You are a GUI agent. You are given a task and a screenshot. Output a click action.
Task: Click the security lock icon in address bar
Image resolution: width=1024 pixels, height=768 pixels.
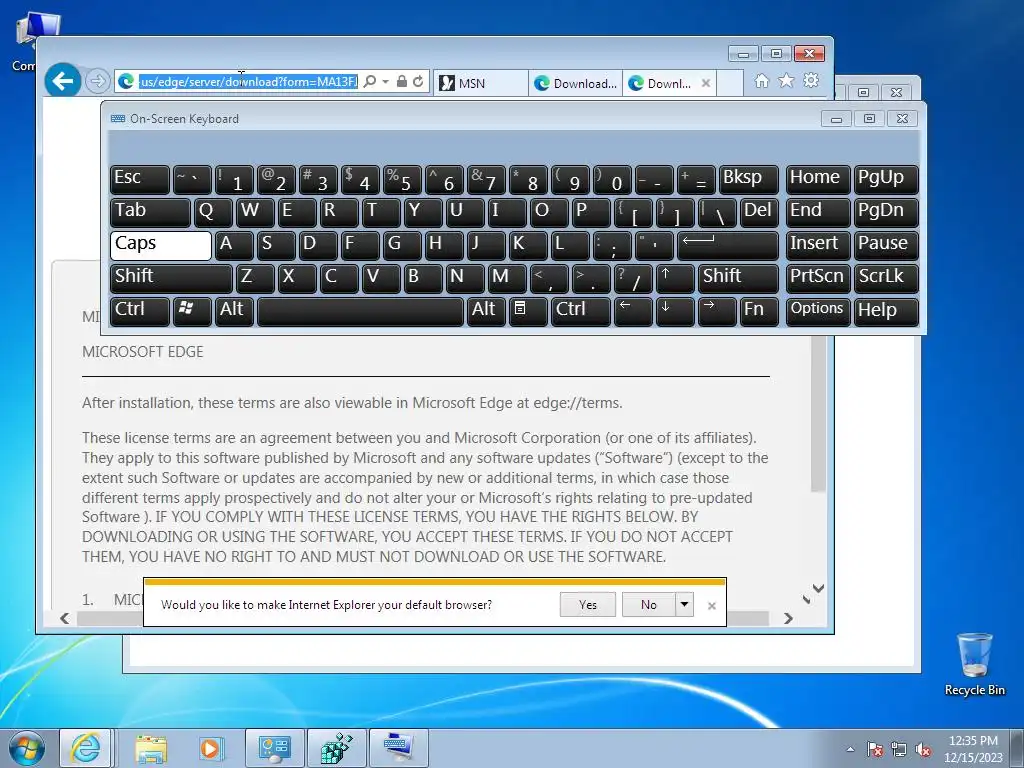(402, 82)
